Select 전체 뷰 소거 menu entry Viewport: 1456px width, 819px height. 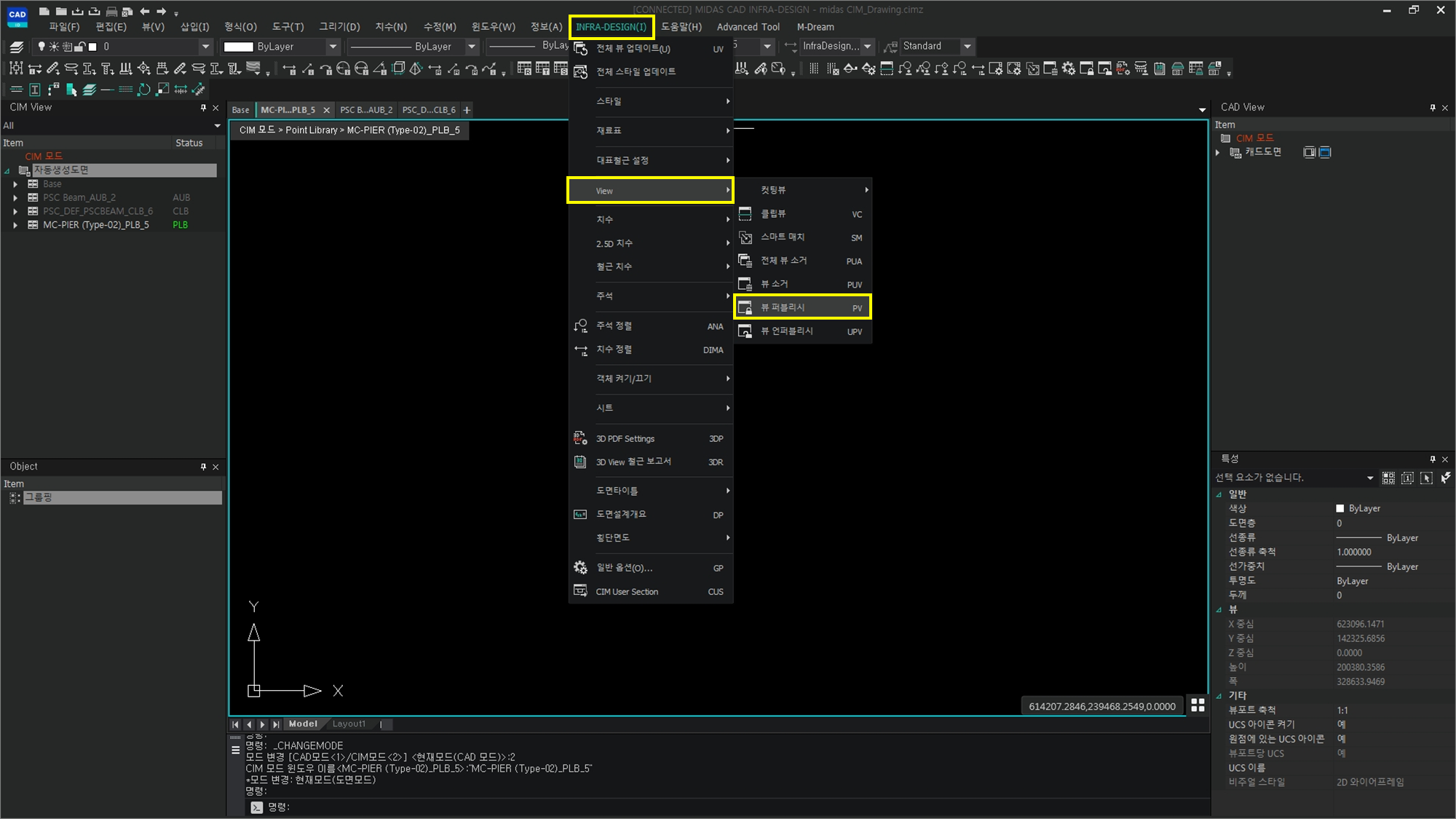(802, 261)
